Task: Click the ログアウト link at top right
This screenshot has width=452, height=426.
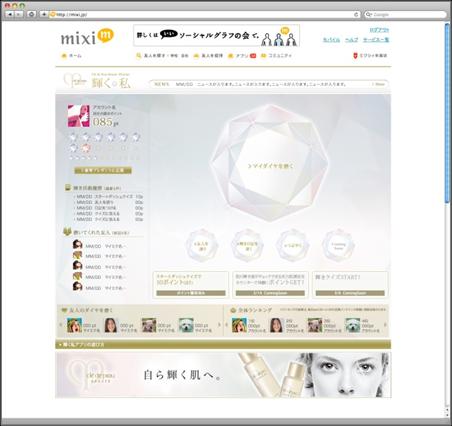Action: pos(379,30)
